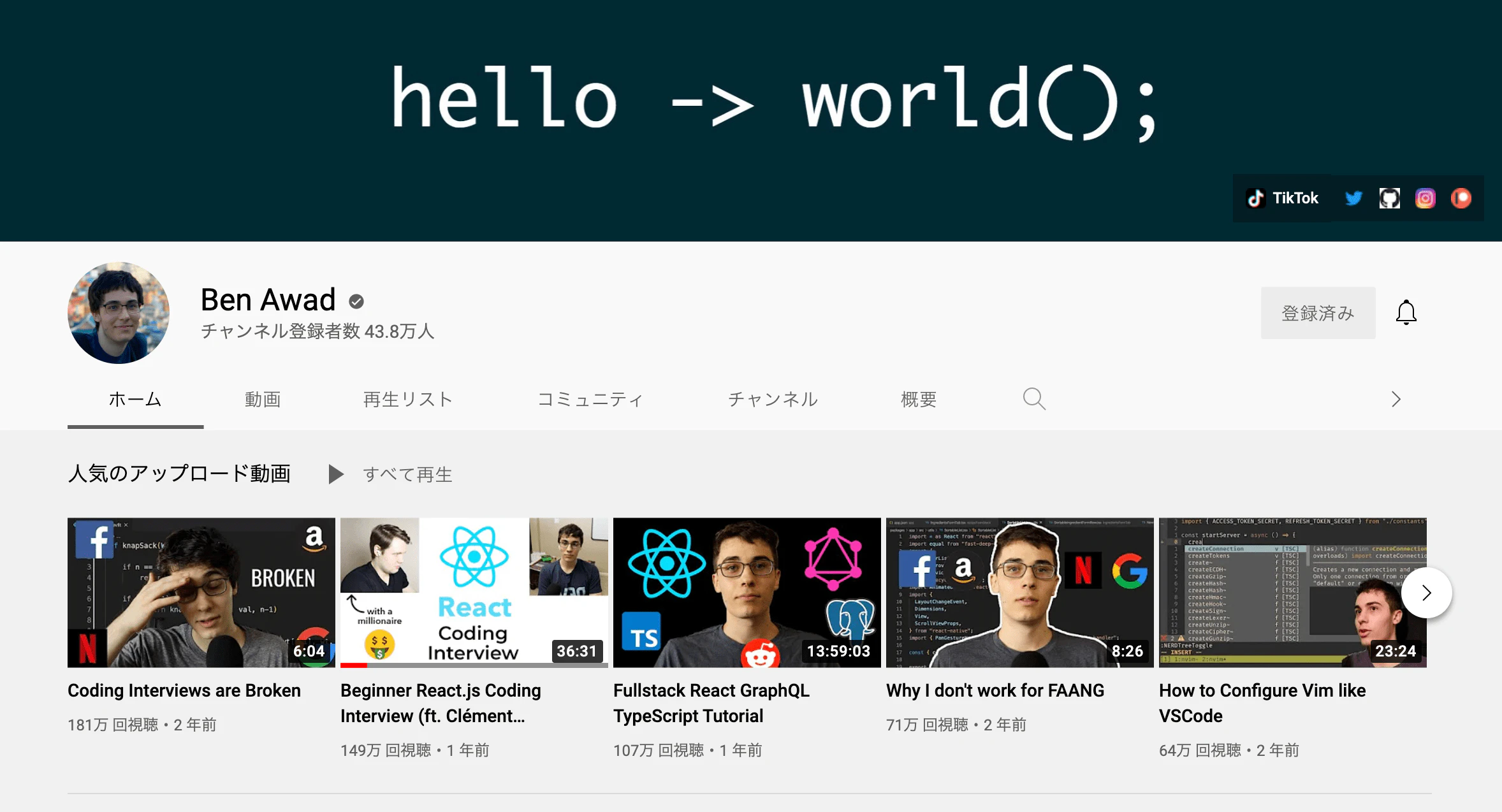Screen dimensions: 1502x812
Task: Open the Vim like VSCode video thumbnail
Action: point(1293,593)
